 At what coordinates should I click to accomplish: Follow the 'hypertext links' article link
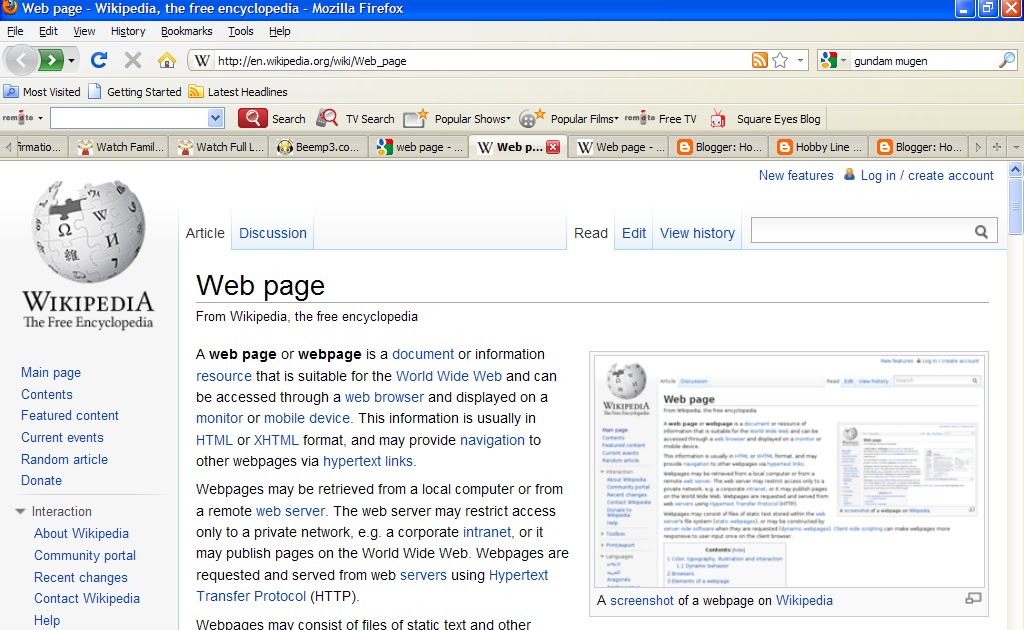click(368, 461)
